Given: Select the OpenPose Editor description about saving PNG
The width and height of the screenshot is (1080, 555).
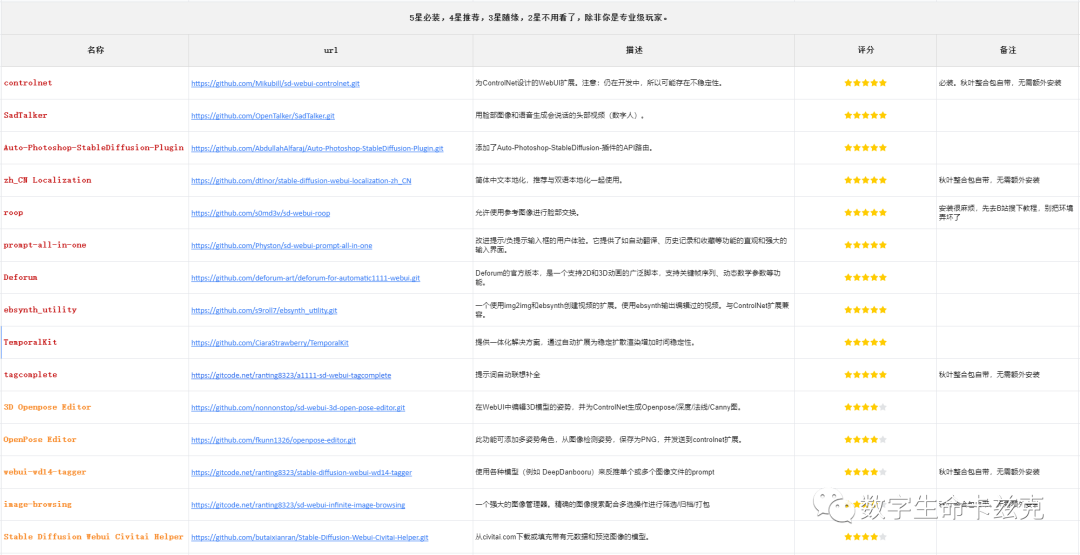Looking at the screenshot, I should coord(609,439).
